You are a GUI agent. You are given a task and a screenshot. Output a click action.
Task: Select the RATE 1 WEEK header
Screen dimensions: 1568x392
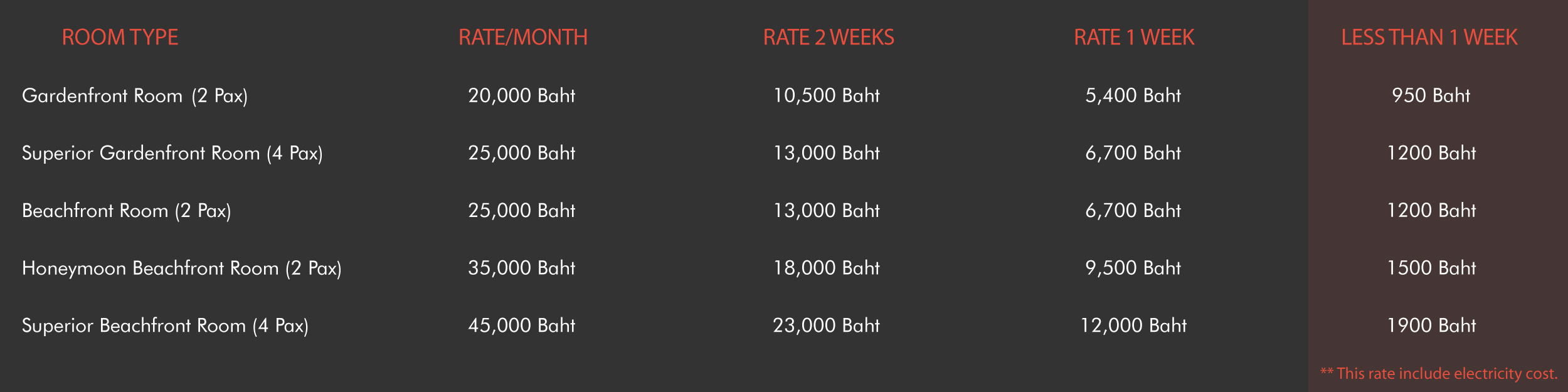tap(1134, 38)
